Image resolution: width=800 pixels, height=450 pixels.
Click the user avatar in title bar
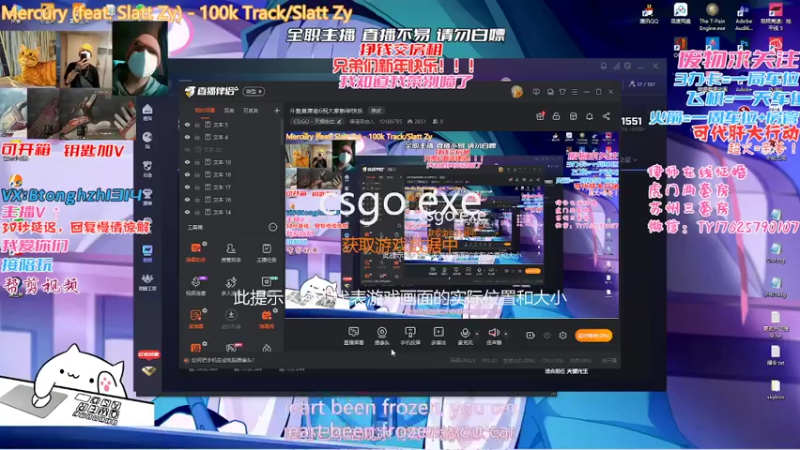click(517, 92)
